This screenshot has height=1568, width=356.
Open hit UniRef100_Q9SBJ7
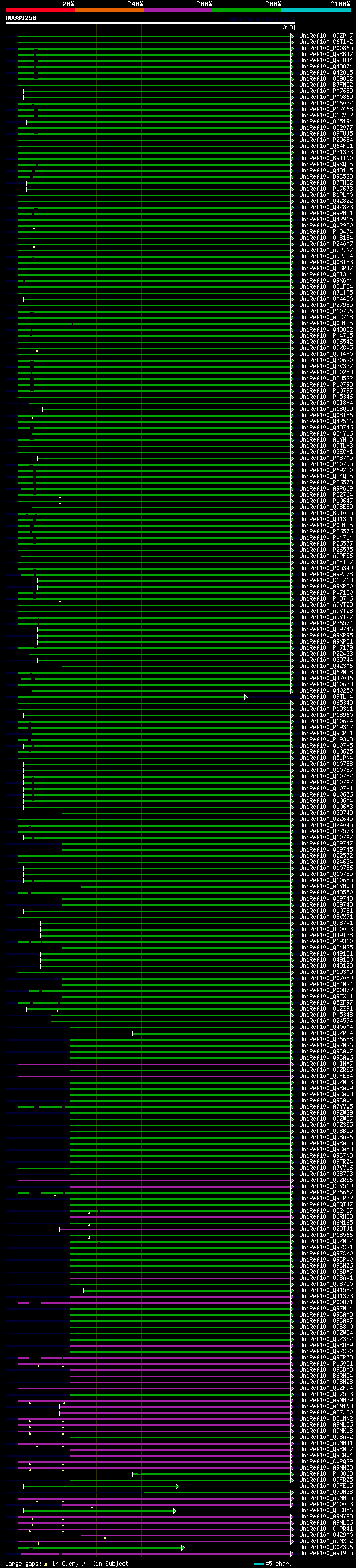(x=325, y=54)
